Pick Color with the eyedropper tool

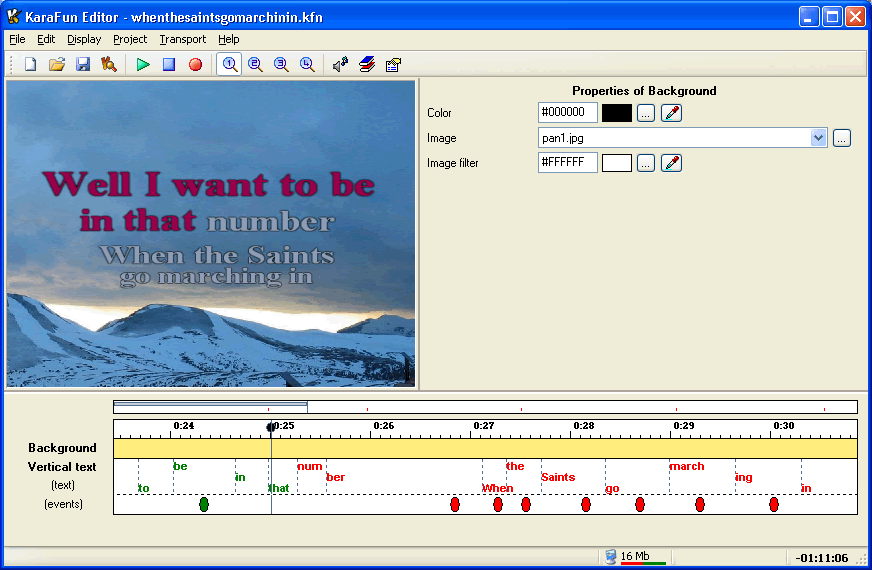point(672,113)
